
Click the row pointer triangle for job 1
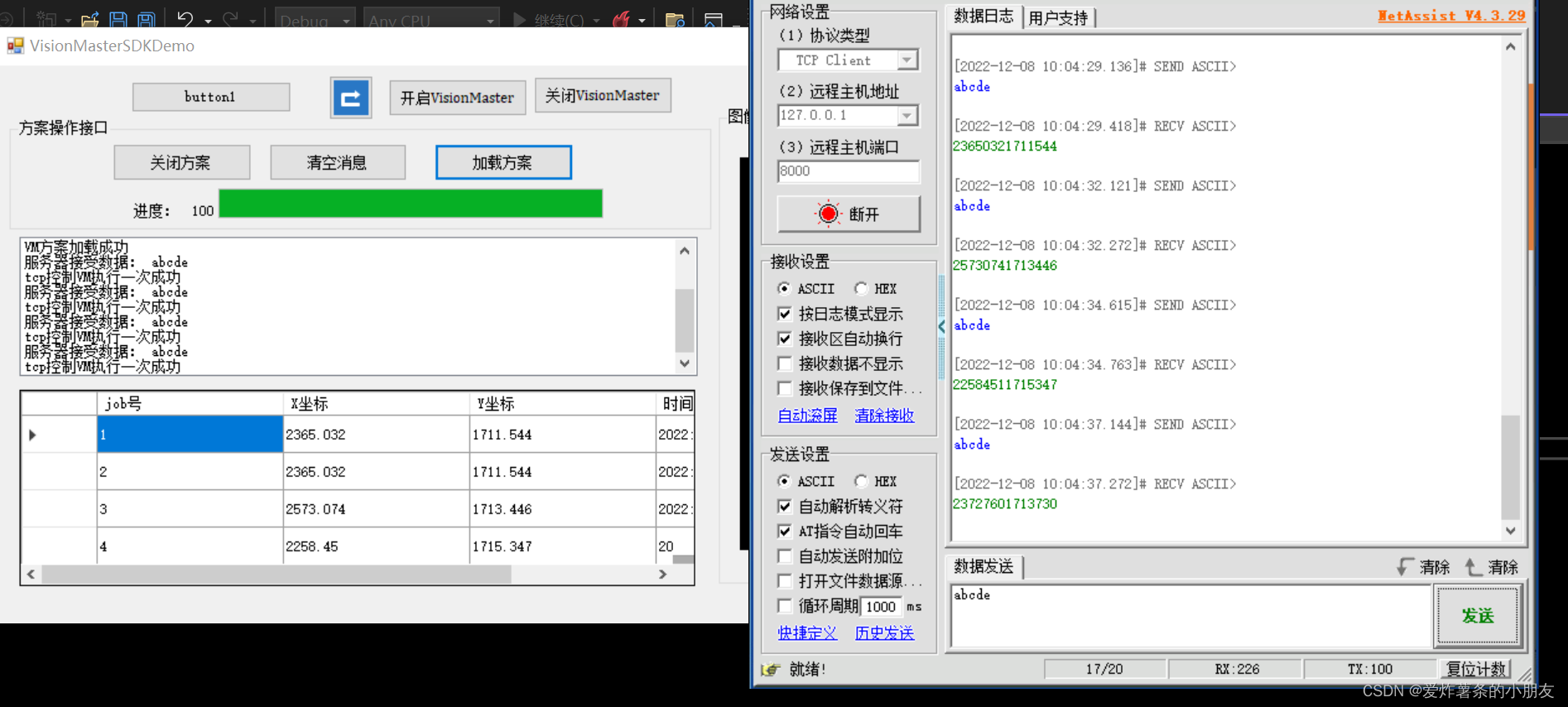32,435
